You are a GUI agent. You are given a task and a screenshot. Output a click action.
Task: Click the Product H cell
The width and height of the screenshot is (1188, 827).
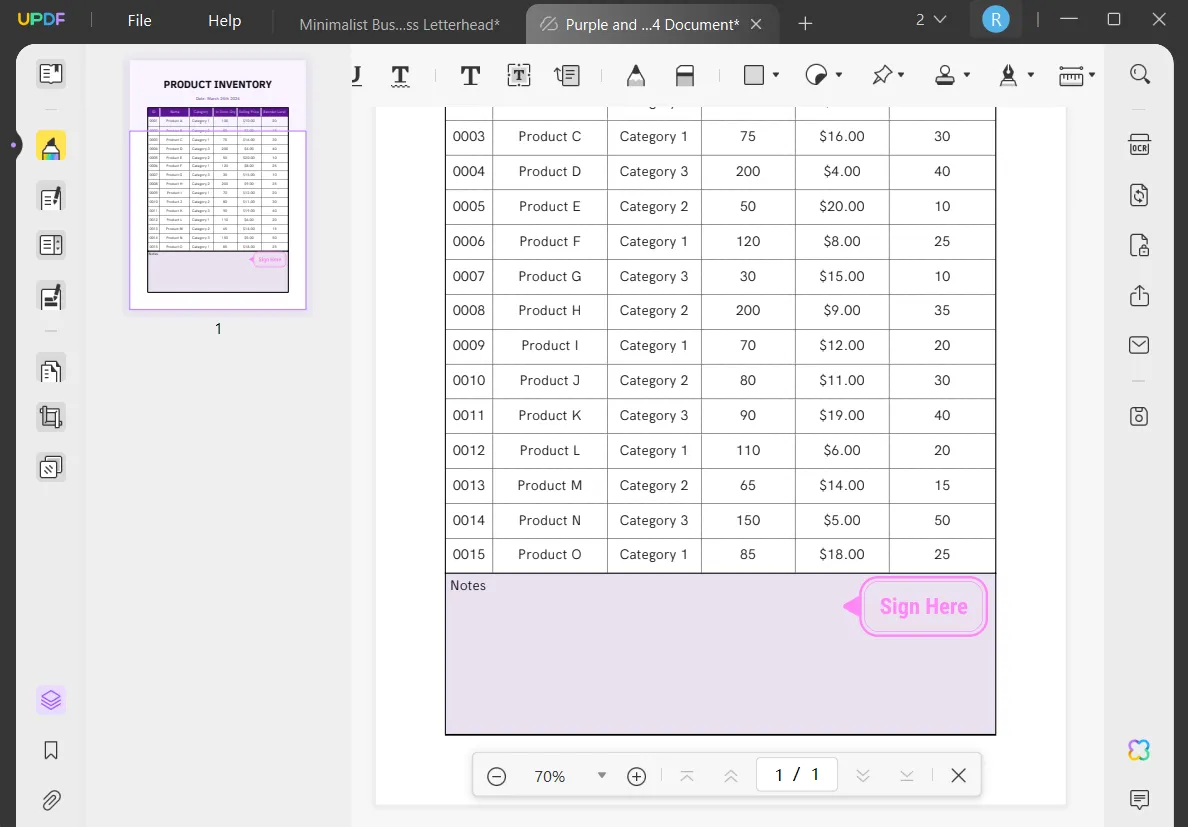tap(549, 311)
